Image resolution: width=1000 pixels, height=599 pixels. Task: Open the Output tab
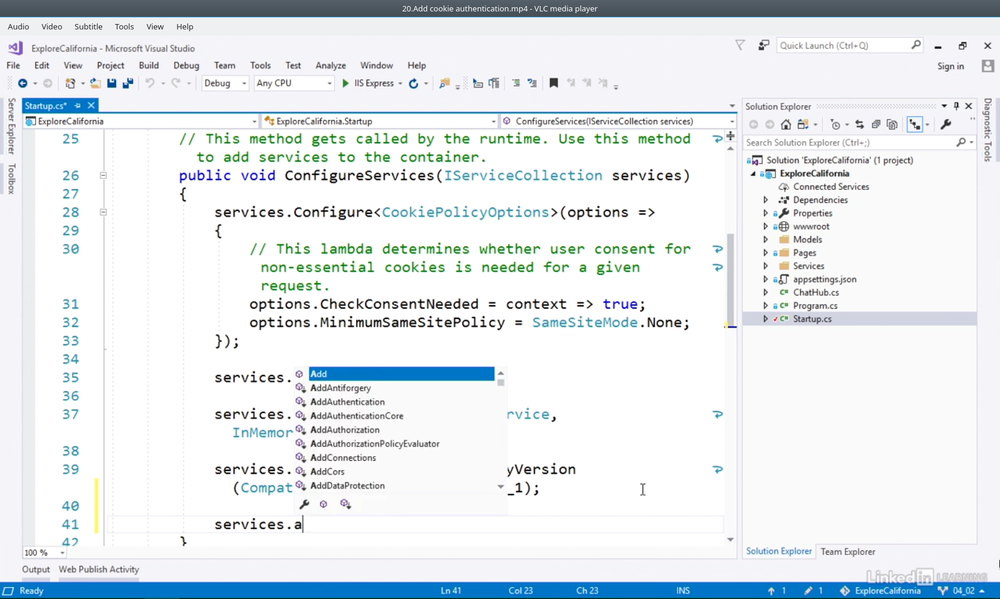(36, 569)
